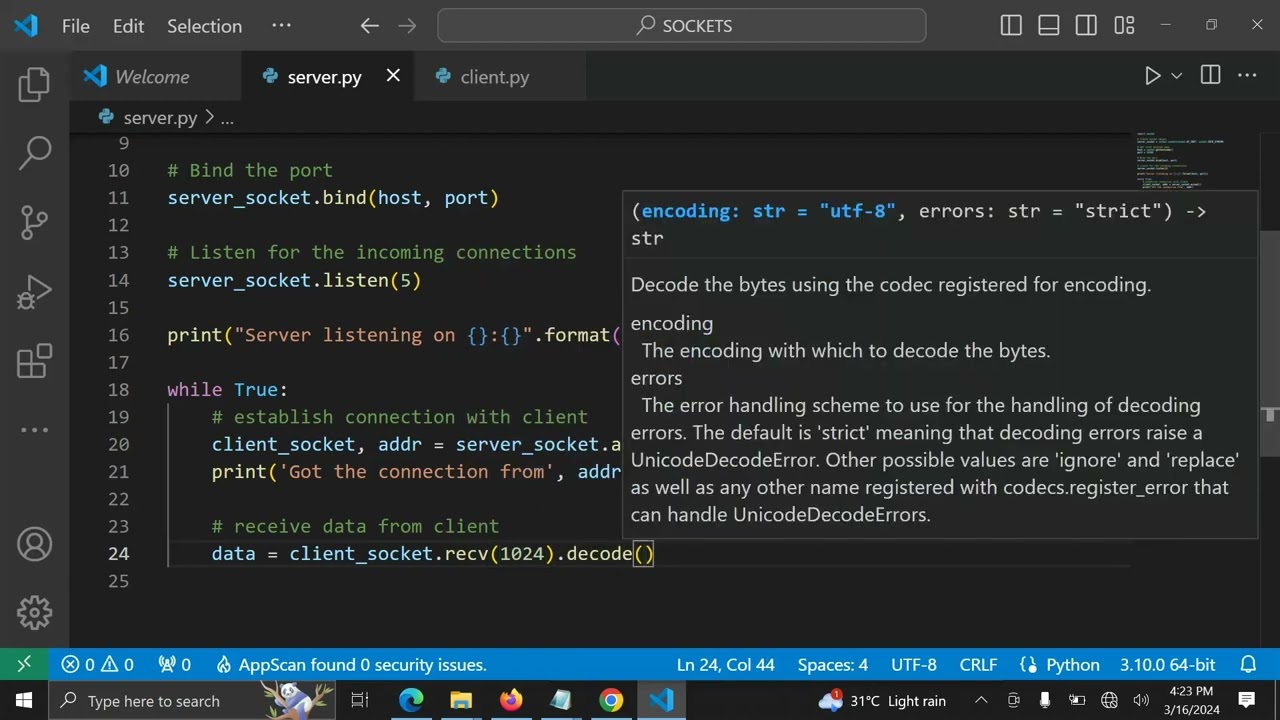Click the '# Bind the port' comment

click(x=250, y=170)
